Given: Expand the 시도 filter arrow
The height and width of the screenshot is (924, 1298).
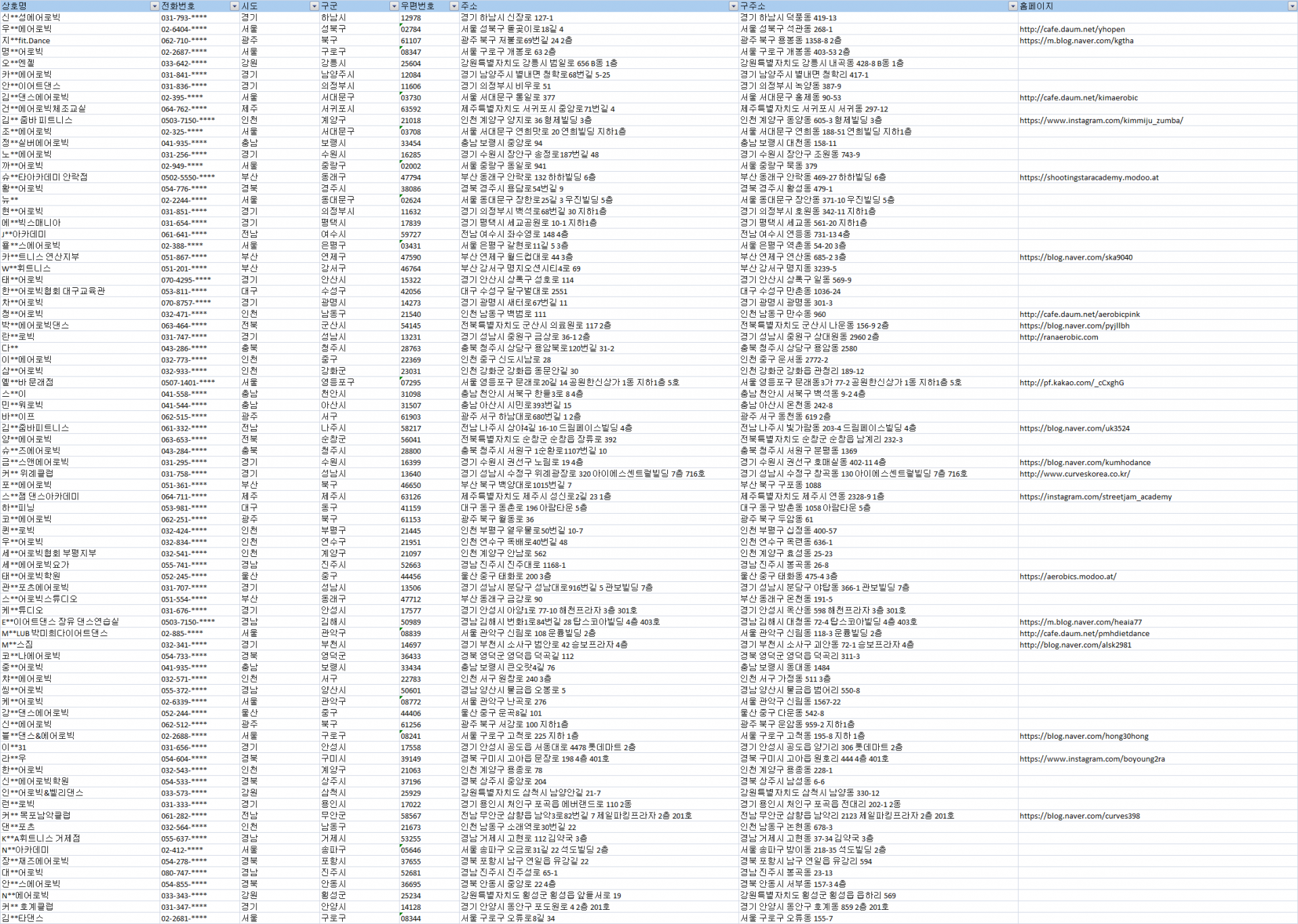Looking at the screenshot, I should click(314, 6).
